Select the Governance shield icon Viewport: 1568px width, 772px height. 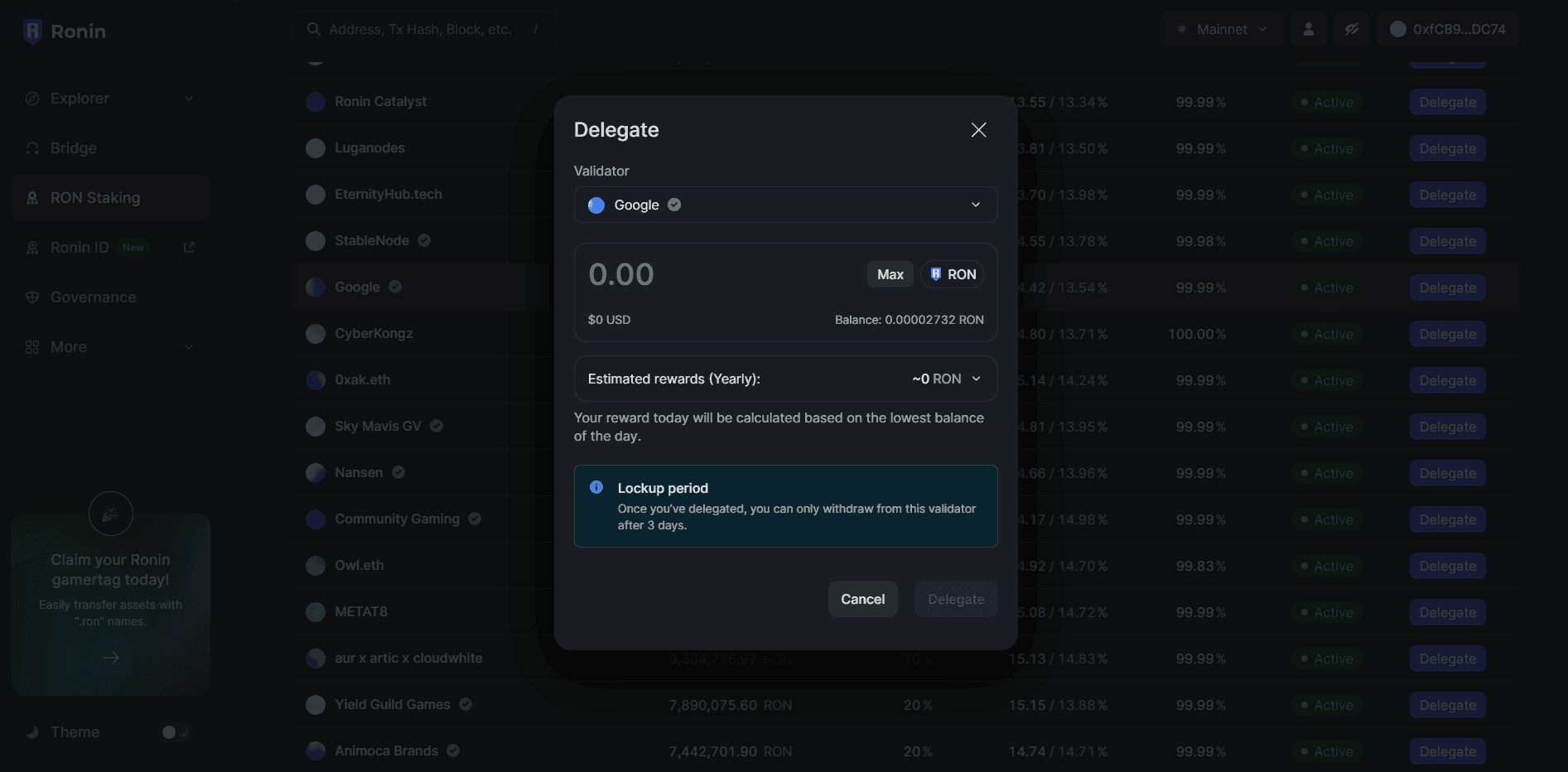pos(32,297)
